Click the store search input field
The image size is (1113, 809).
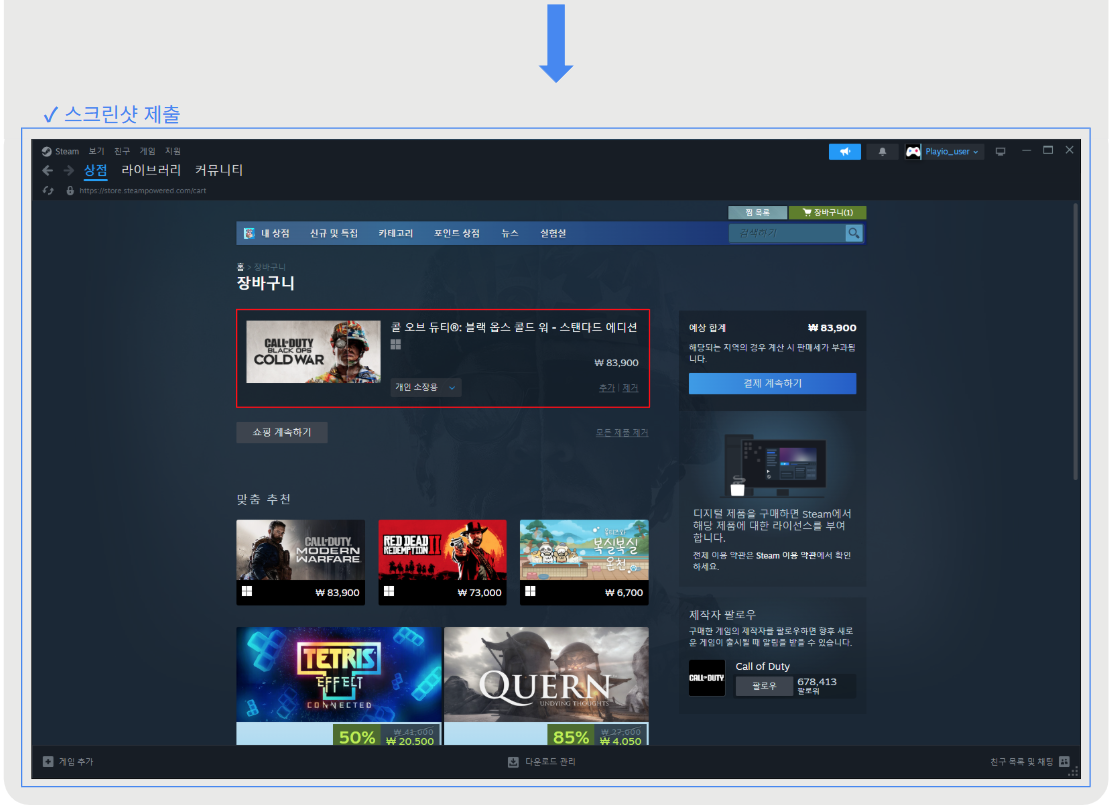point(787,233)
